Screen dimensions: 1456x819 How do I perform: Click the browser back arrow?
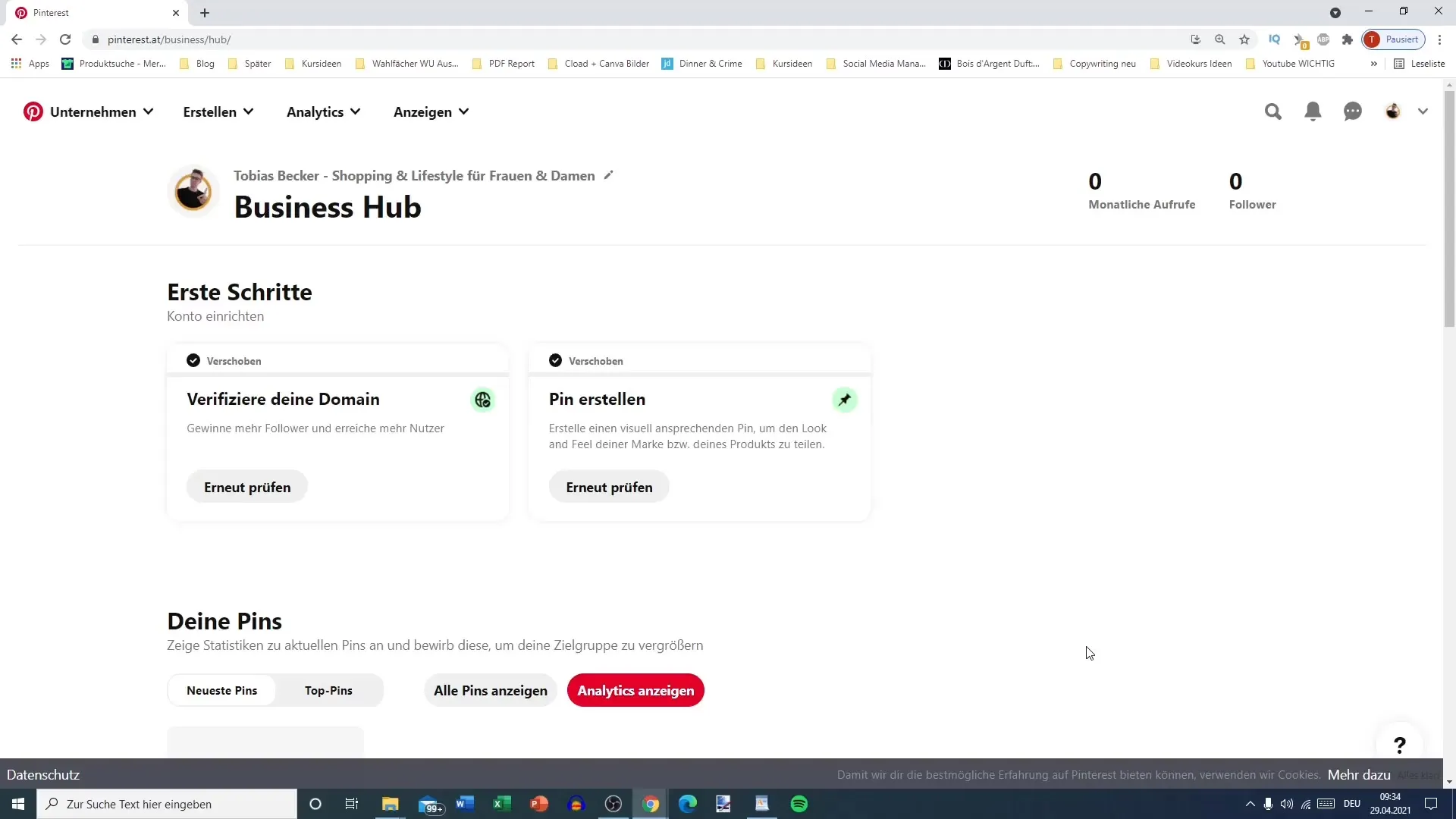(x=17, y=39)
